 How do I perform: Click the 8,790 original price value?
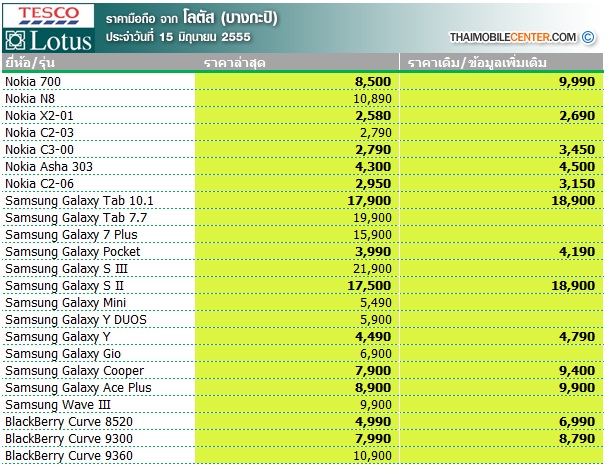point(577,440)
